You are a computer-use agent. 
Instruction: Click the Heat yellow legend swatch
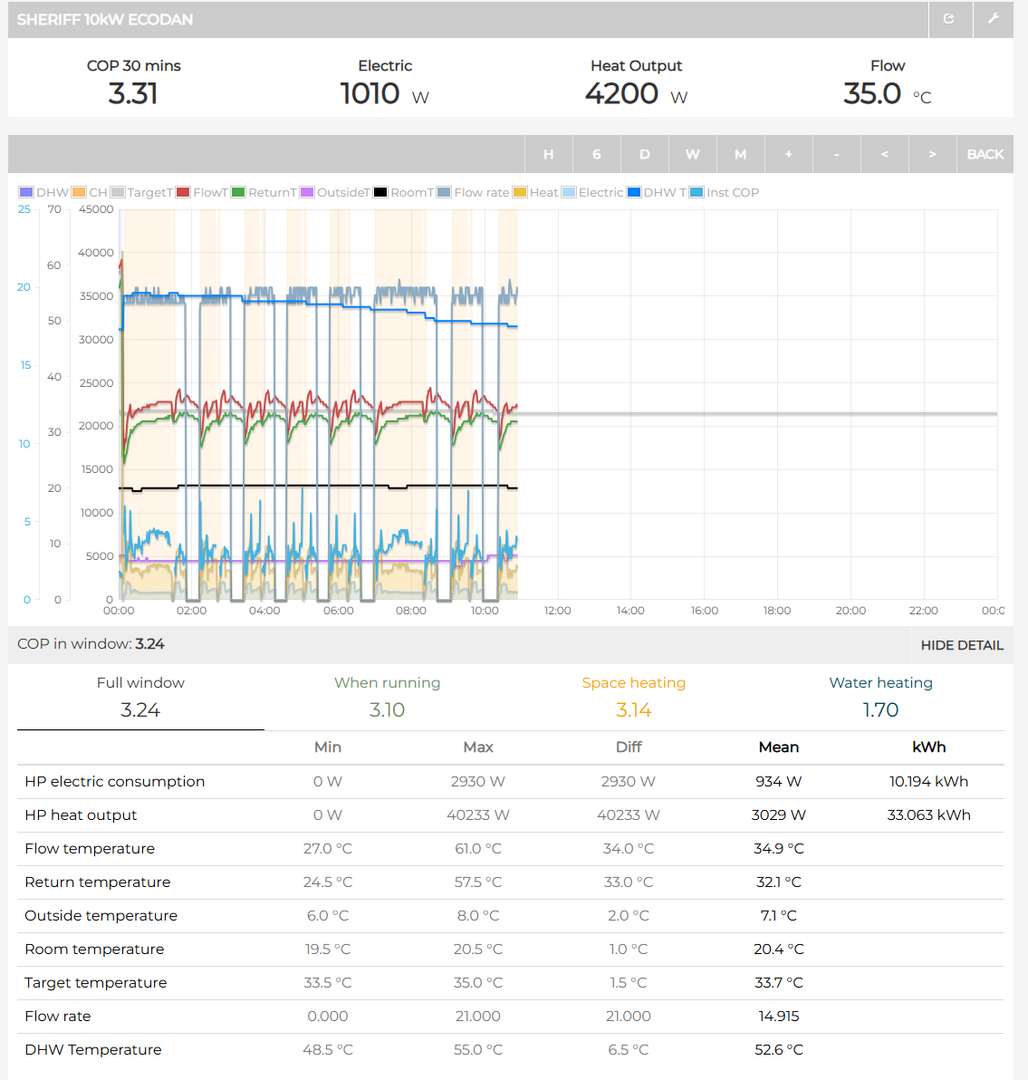(520, 192)
